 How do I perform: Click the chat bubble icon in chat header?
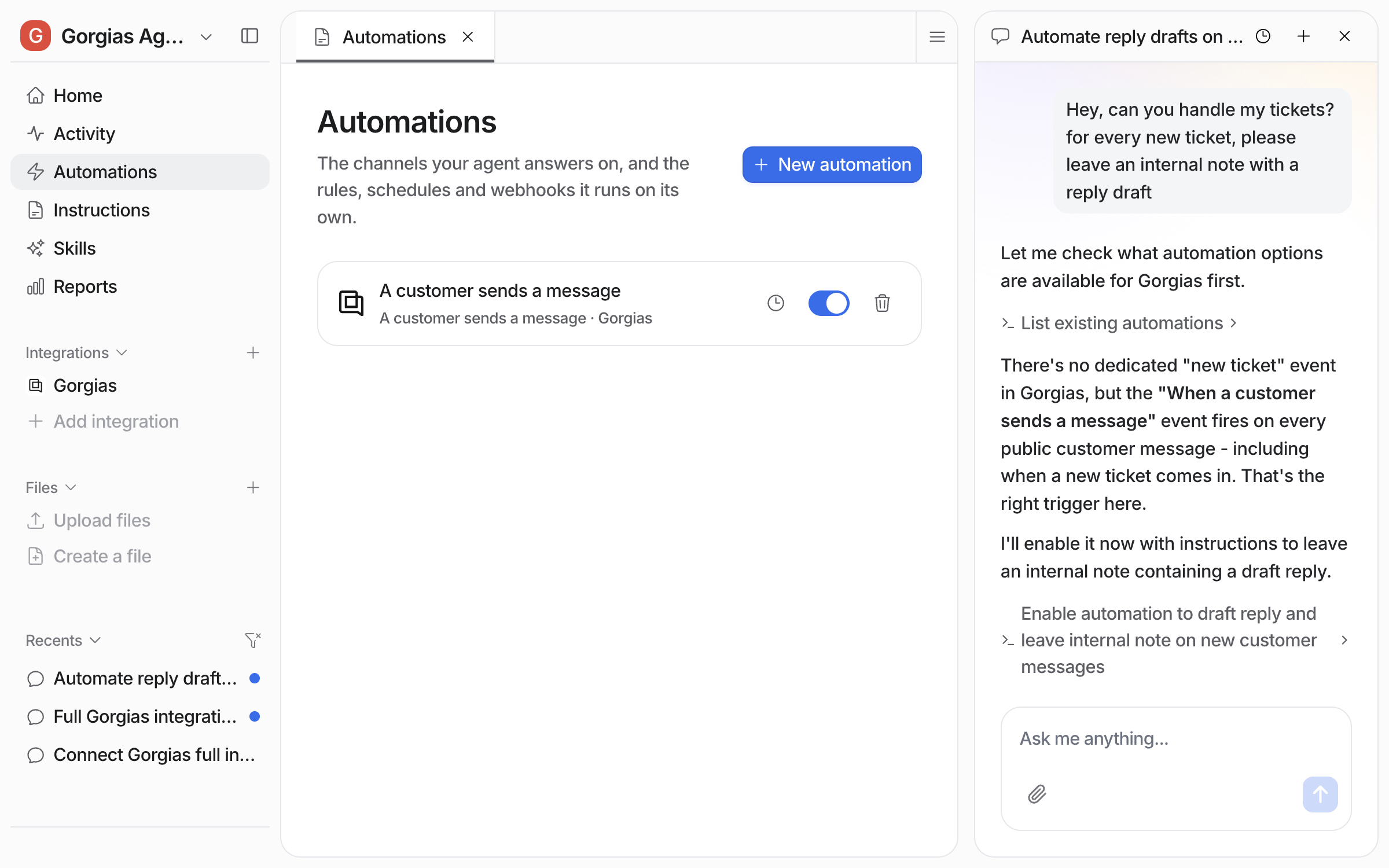click(x=1000, y=36)
